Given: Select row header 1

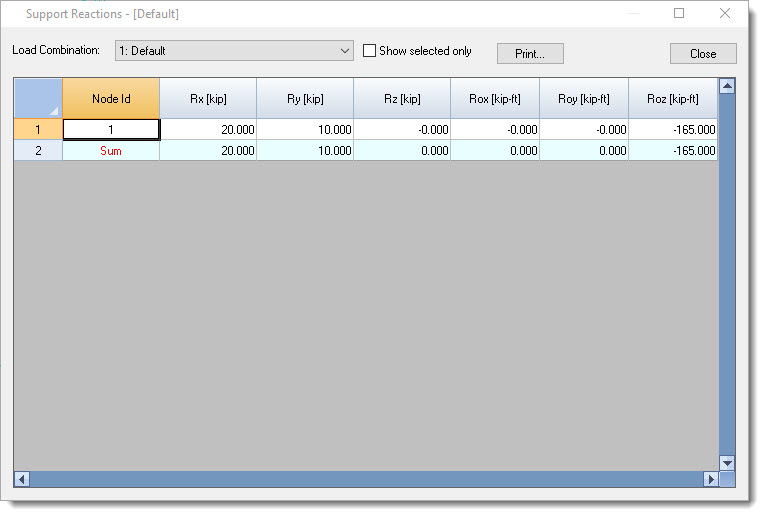Looking at the screenshot, I should tap(38, 129).
